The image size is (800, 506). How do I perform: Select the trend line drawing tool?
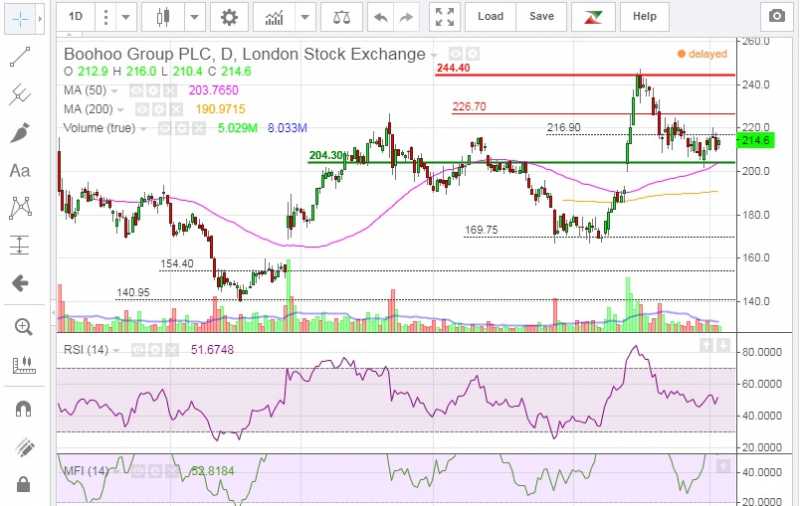point(20,57)
